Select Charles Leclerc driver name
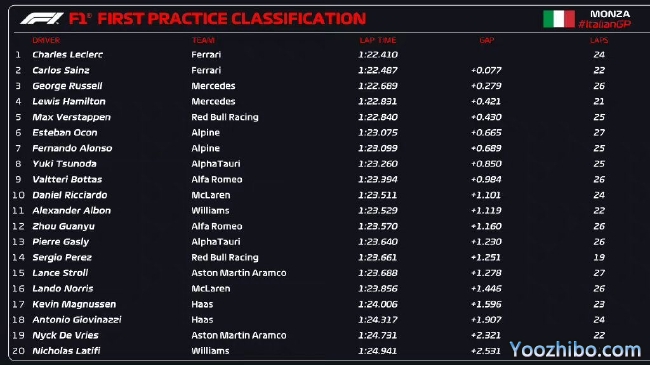This screenshot has width=650, height=365. pyautogui.click(x=68, y=55)
